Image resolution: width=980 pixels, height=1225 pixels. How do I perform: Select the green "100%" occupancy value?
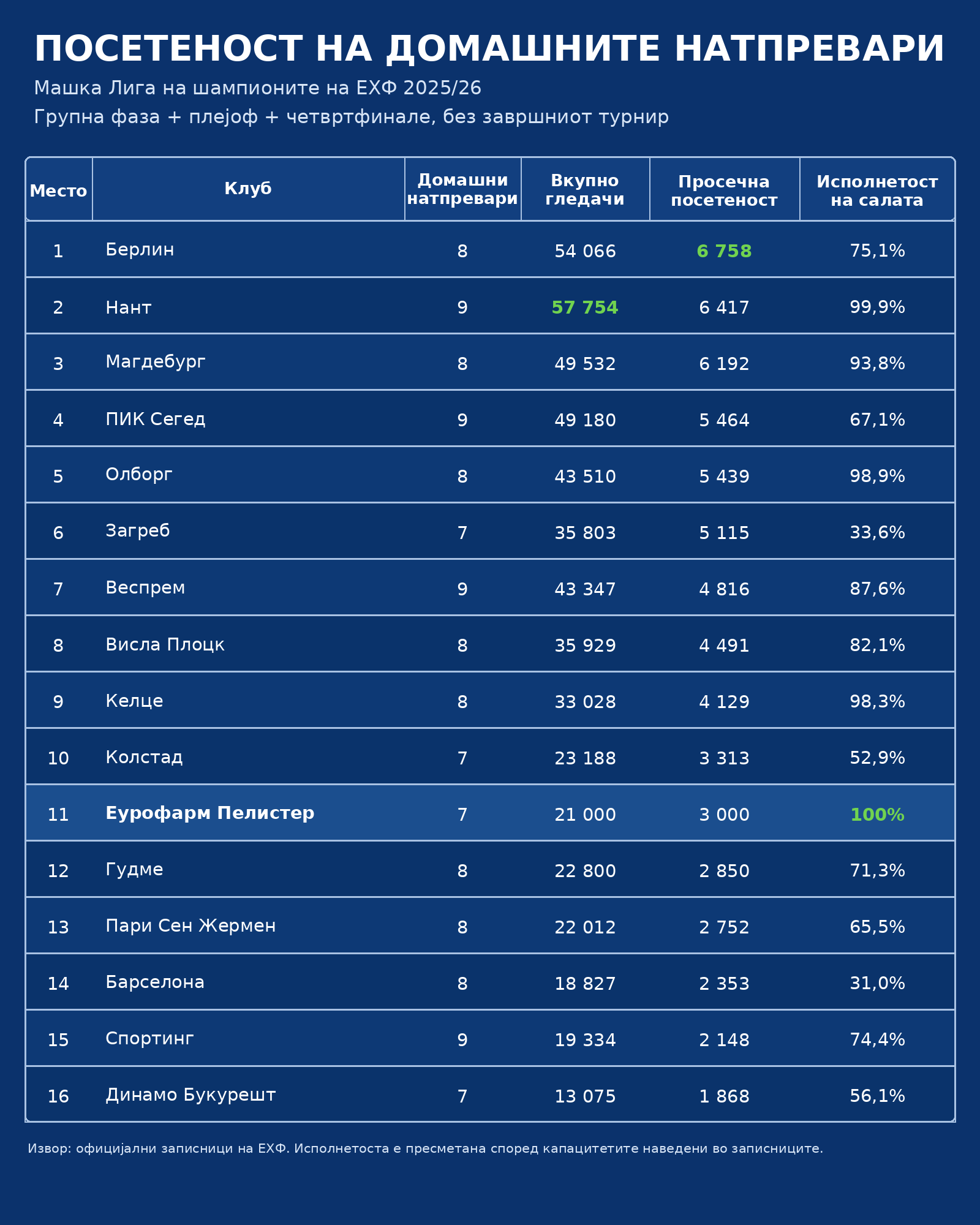pos(877,815)
